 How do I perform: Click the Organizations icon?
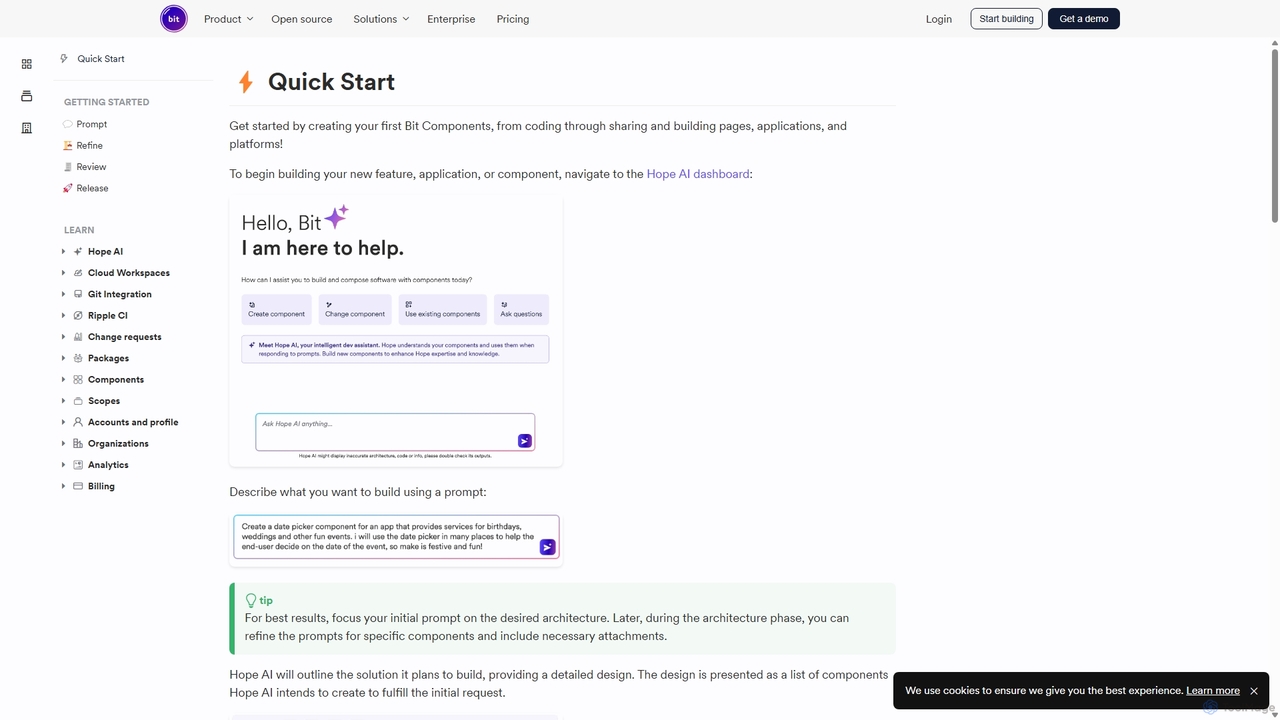[x=78, y=444]
